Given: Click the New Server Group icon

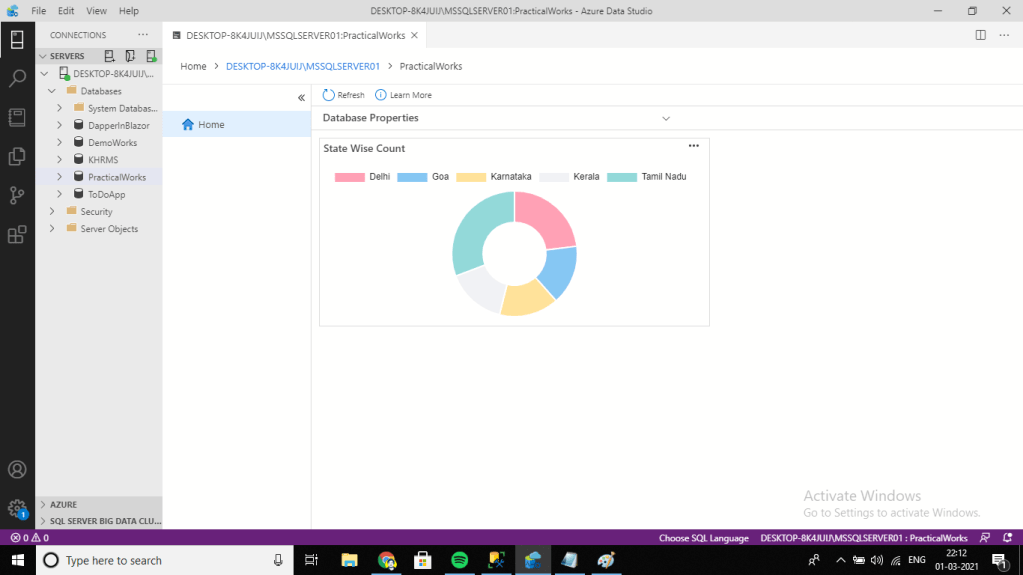Looking at the screenshot, I should click(131, 57).
